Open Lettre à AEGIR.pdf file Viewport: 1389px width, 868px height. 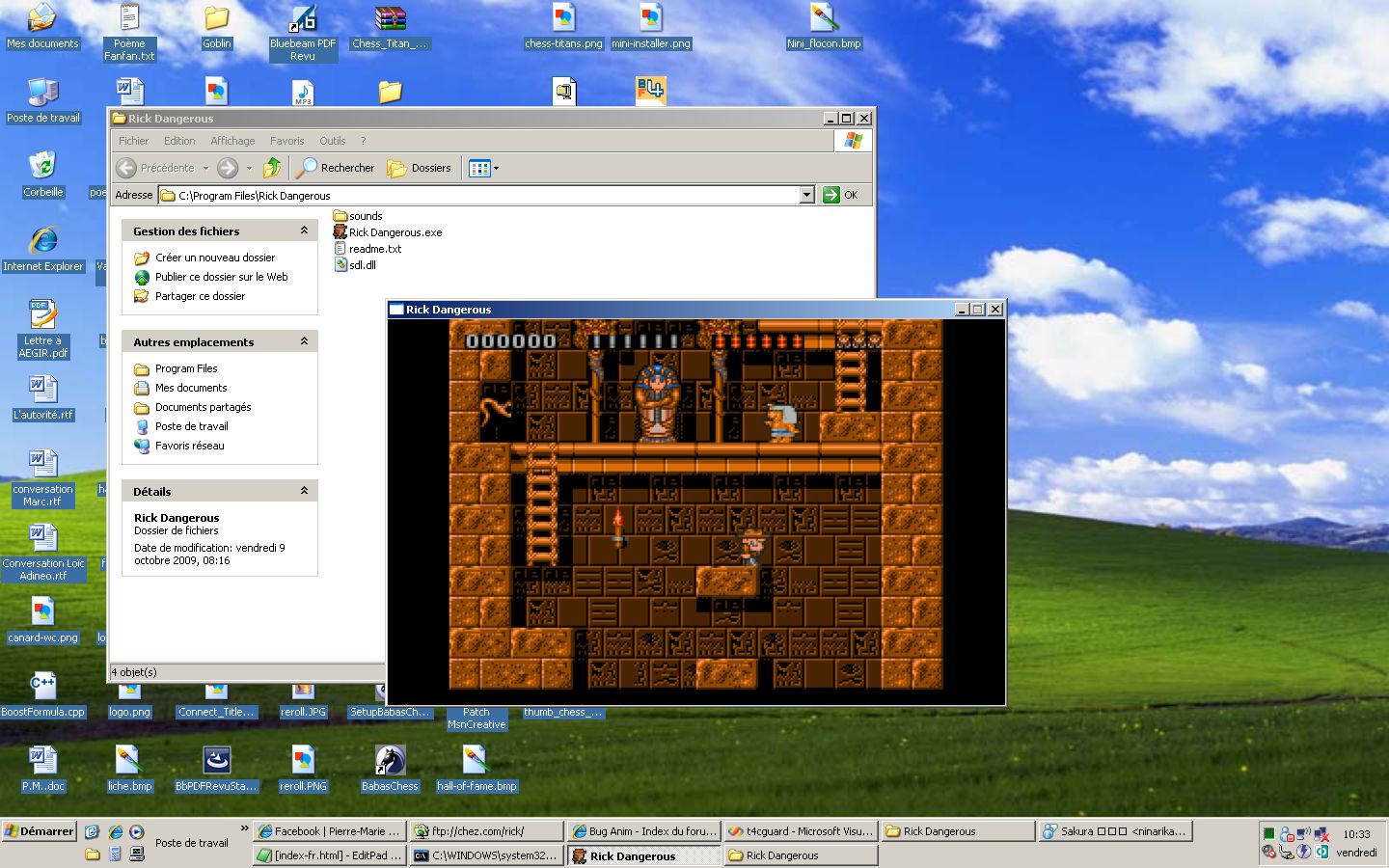click(42, 330)
